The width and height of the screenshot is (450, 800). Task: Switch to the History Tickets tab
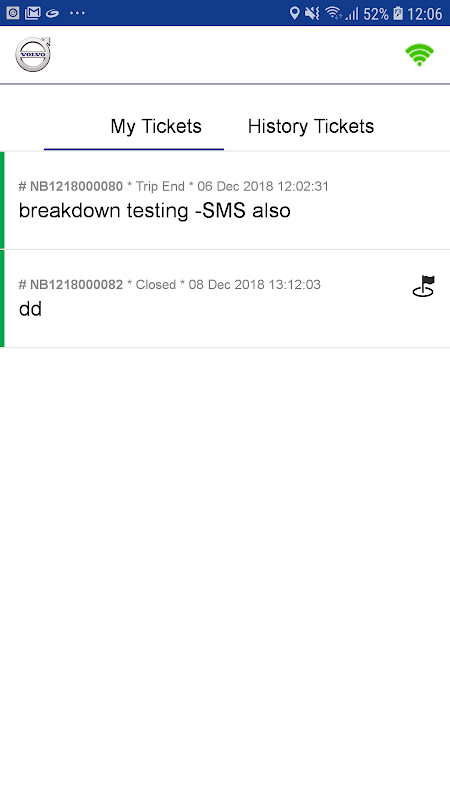point(311,127)
